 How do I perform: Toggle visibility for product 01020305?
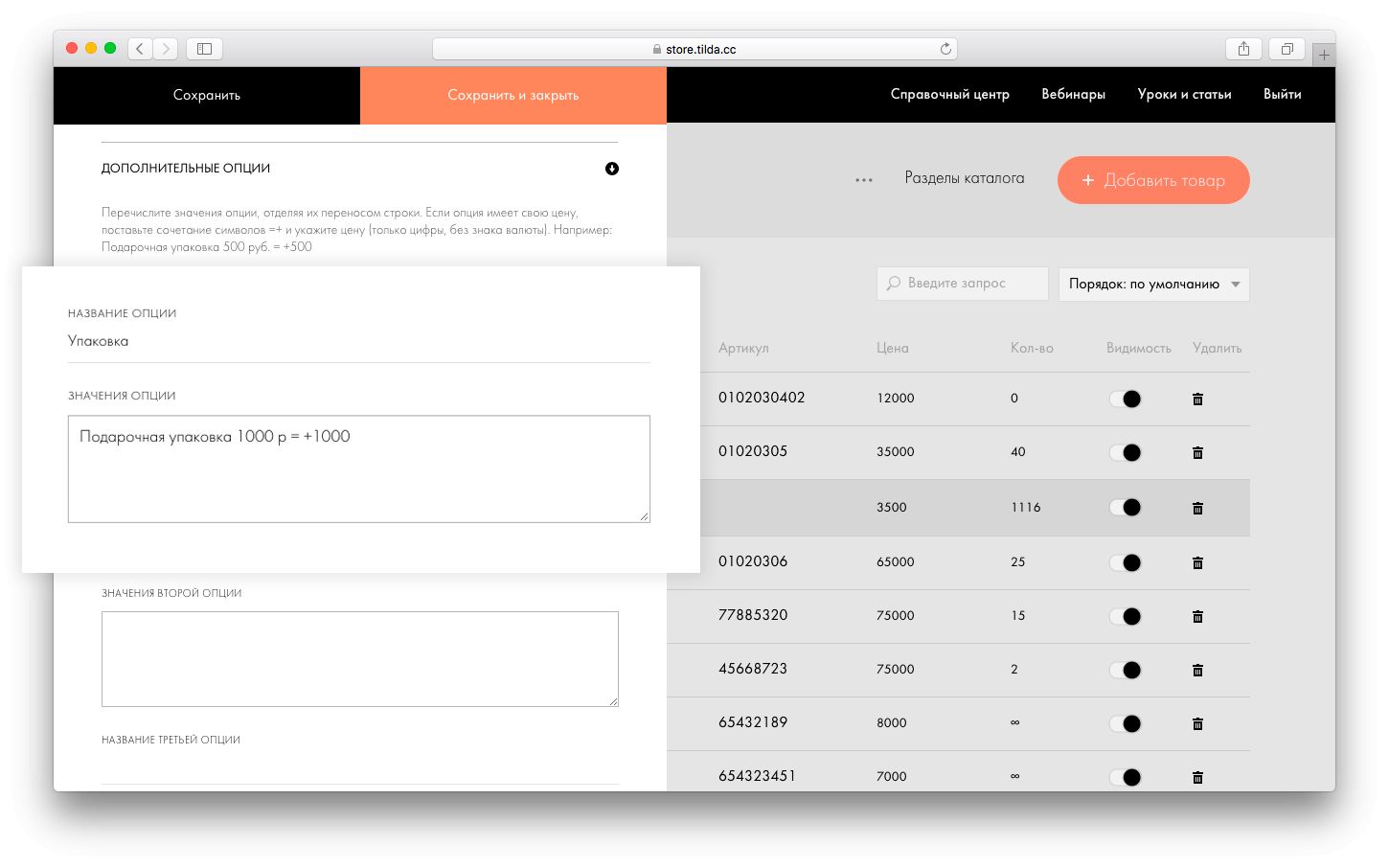(x=1126, y=452)
